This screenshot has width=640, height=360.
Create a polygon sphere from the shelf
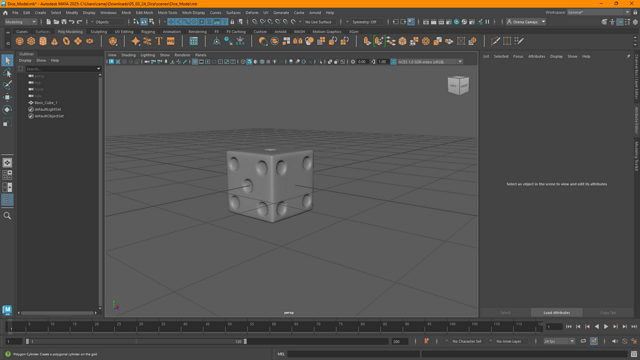(x=19, y=41)
